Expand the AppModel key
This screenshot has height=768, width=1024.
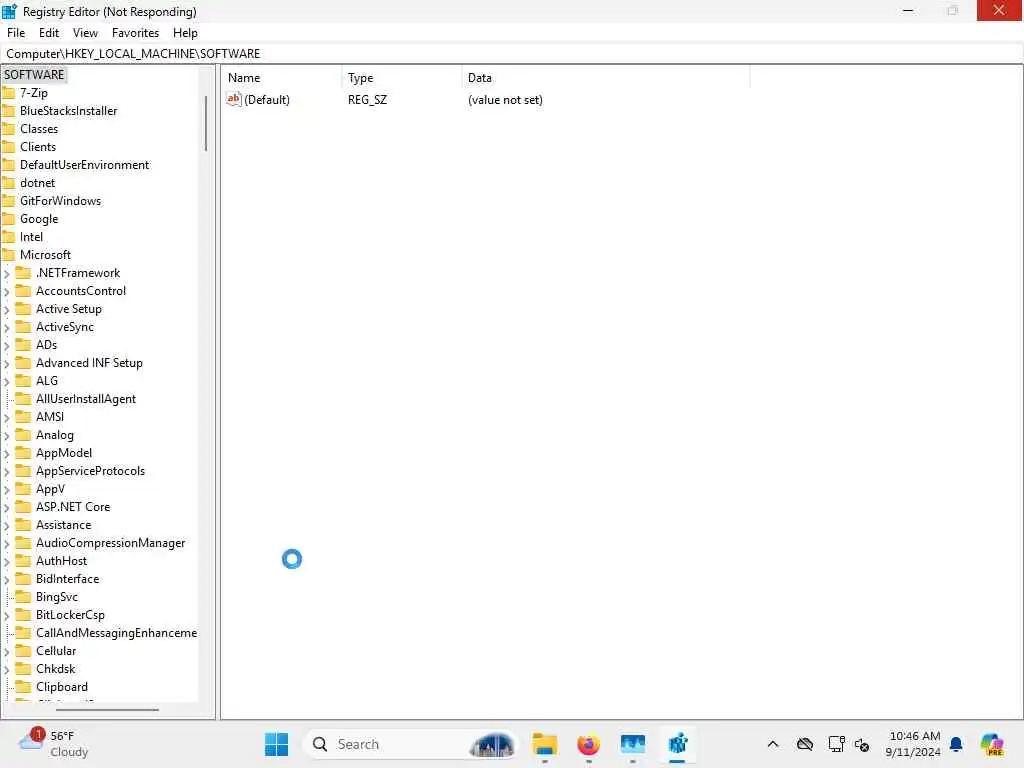[x=7, y=453]
